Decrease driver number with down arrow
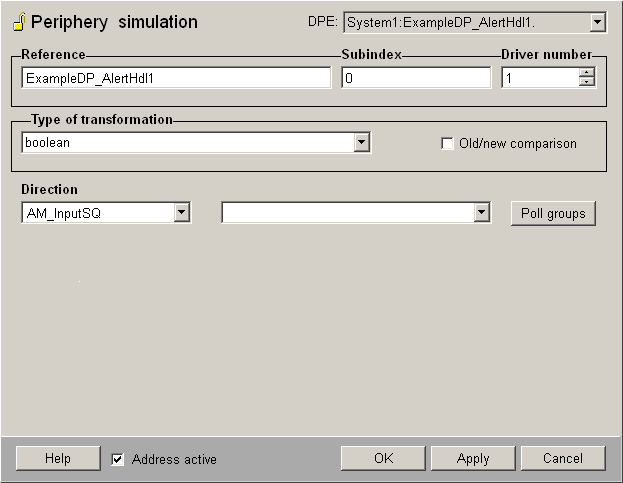 [587, 83]
